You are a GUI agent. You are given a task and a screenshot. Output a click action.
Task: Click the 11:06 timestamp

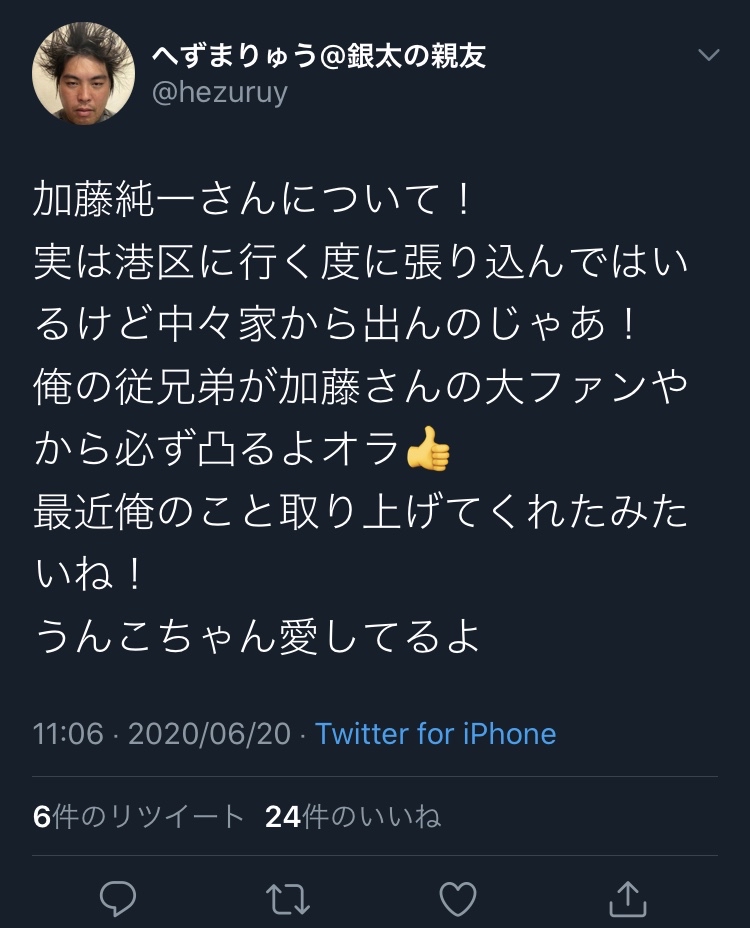68,734
